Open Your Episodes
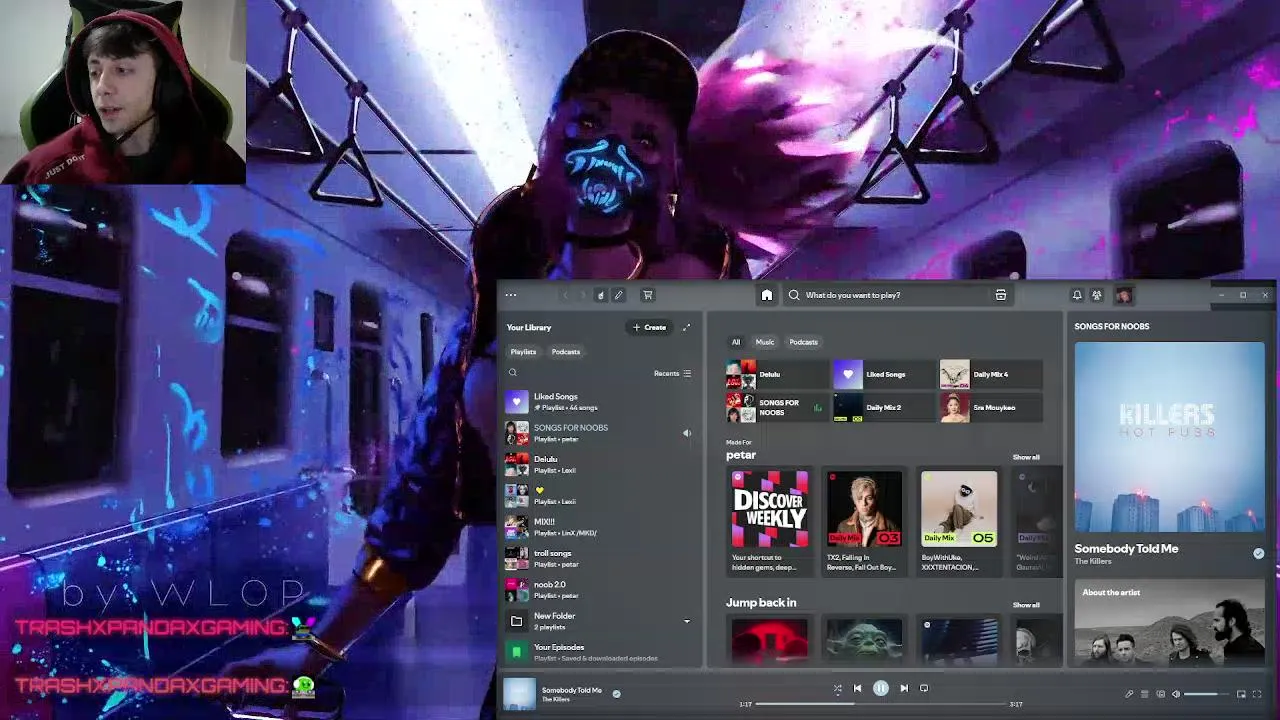 pyautogui.click(x=598, y=652)
